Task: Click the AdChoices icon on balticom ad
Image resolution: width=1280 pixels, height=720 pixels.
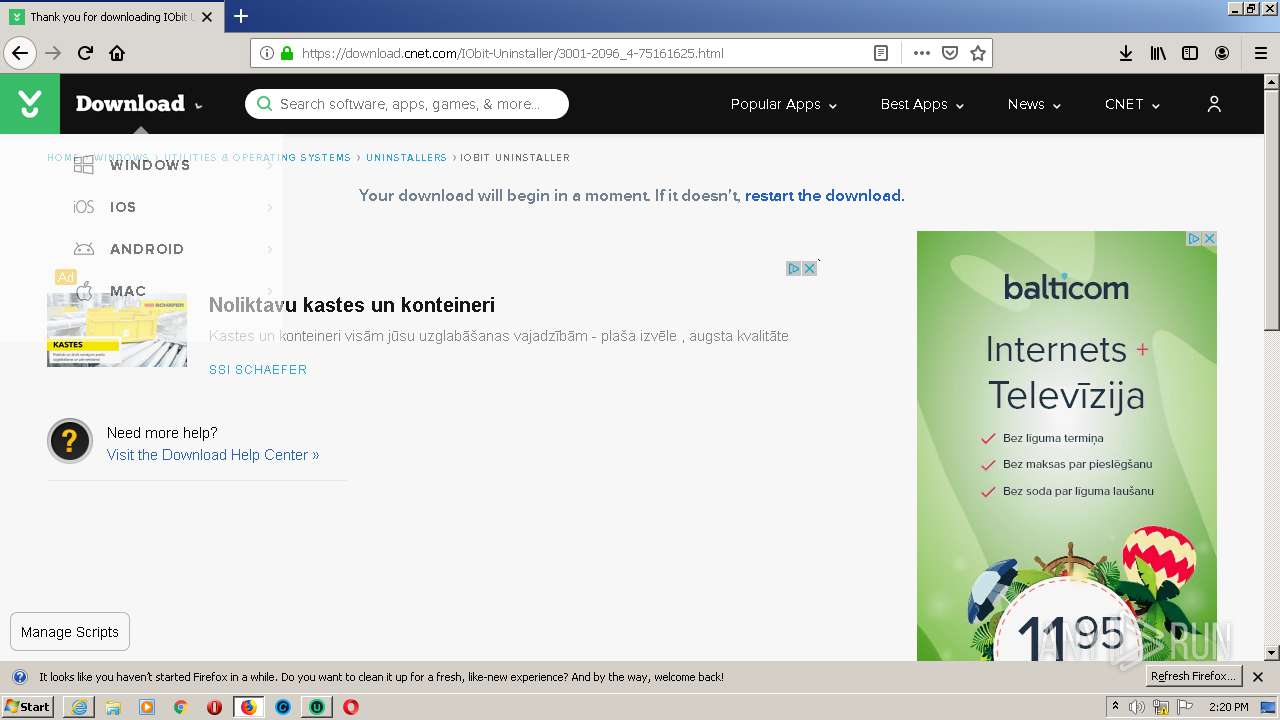Action: (x=1194, y=238)
